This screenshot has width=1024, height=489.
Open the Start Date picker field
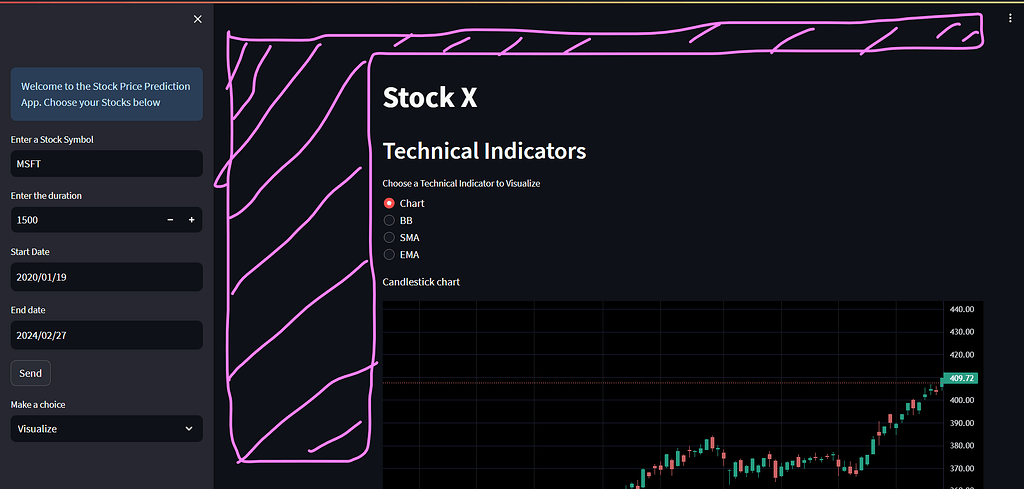click(106, 277)
